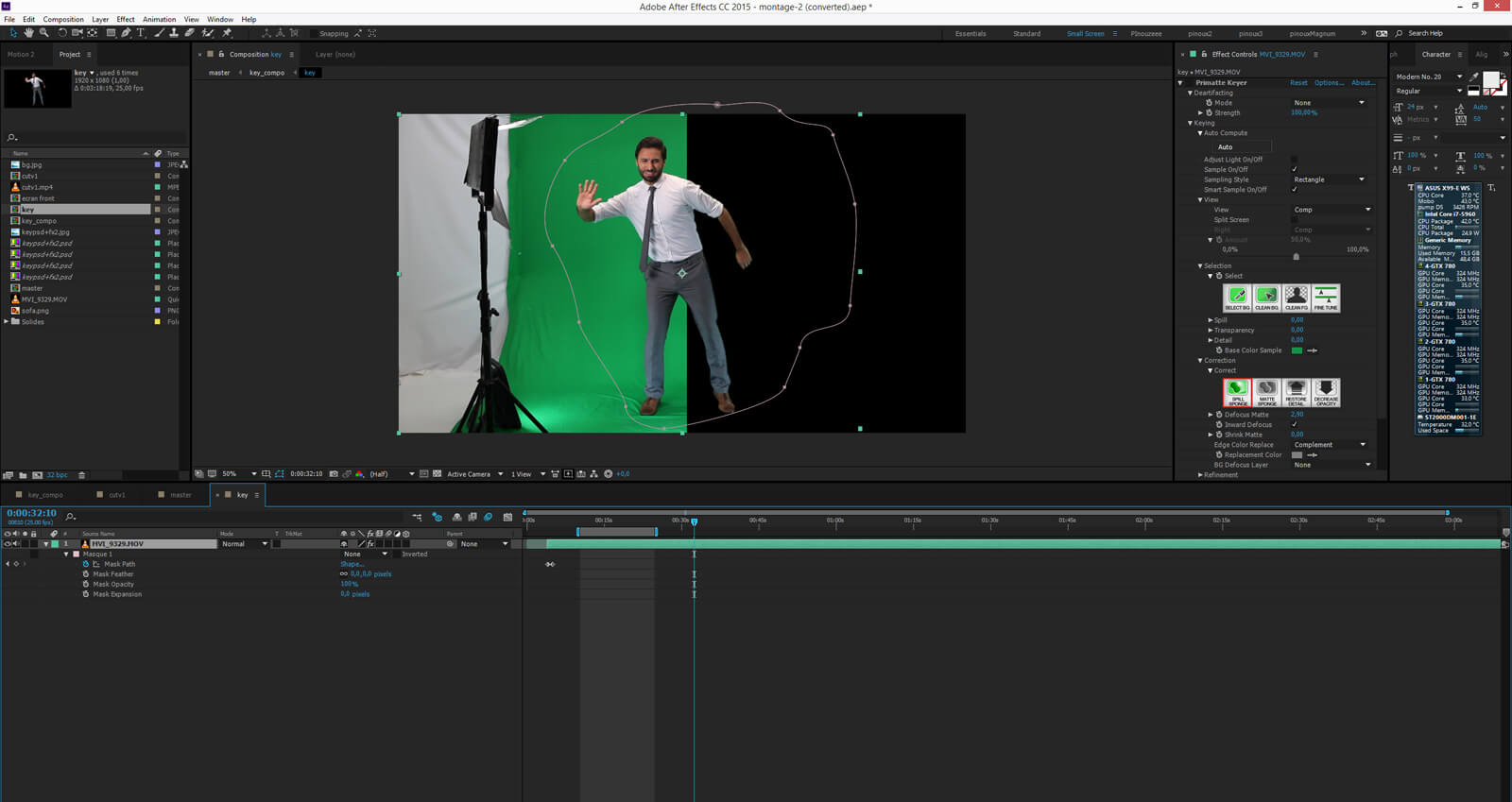
Task: Click the Base Color Sample green swatch
Action: click(x=1297, y=350)
